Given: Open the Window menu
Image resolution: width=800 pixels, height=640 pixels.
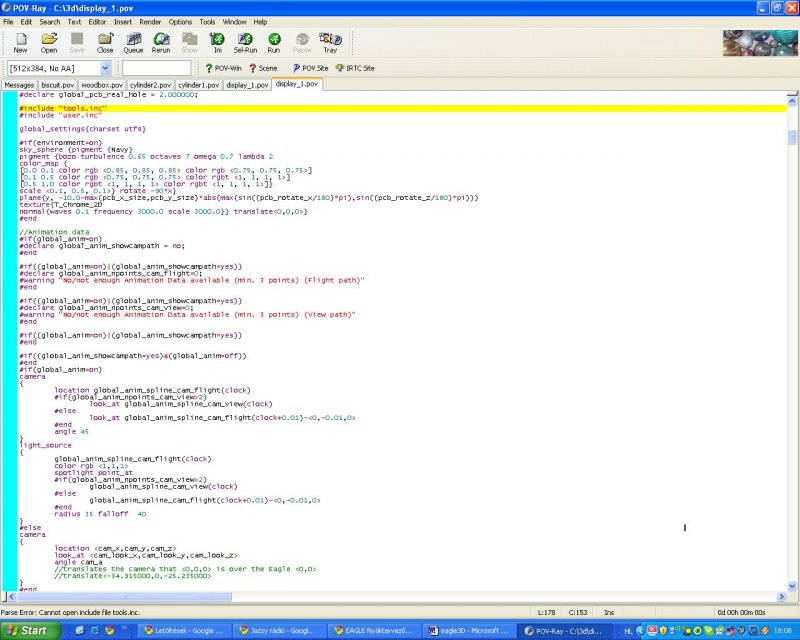Looking at the screenshot, I should click(x=234, y=22).
